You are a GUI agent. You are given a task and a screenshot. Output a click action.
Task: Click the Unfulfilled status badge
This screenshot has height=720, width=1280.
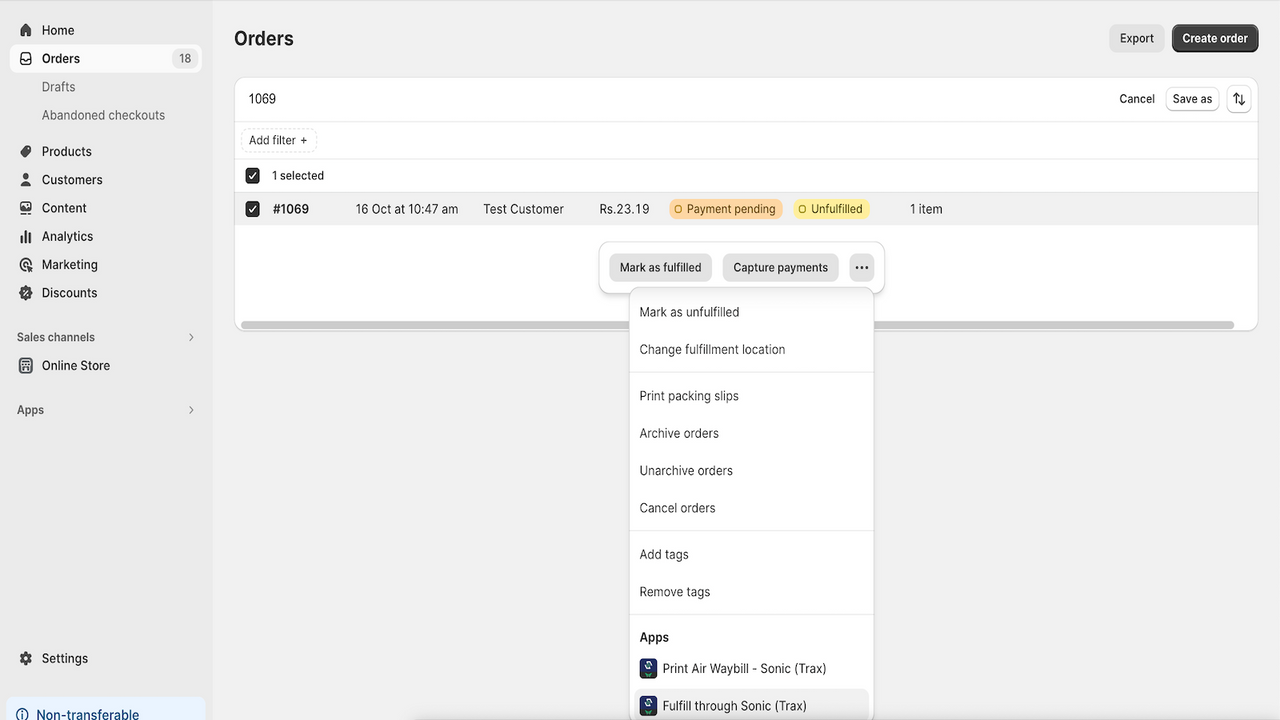point(832,209)
